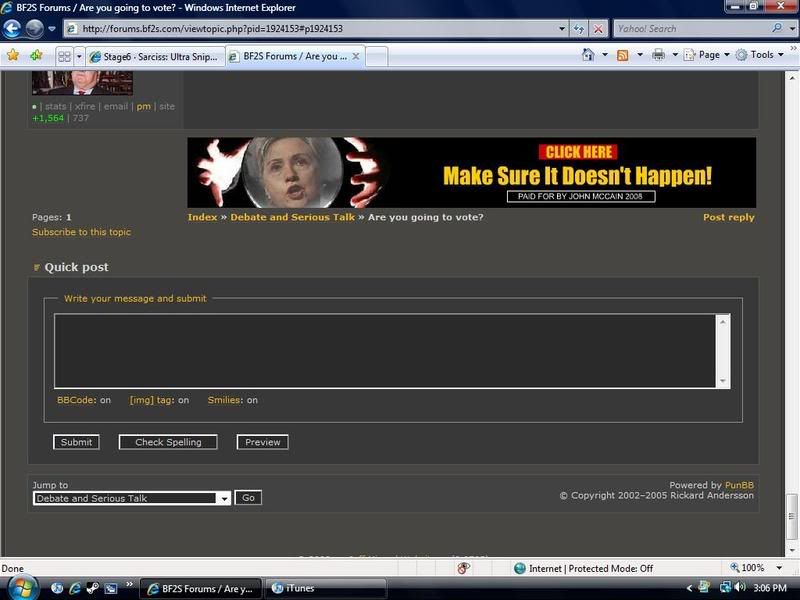Image resolution: width=800 pixels, height=600 pixels.
Task: Switch to the Stage6 Sarciss Ultra Snip tab
Action: click(x=155, y=57)
